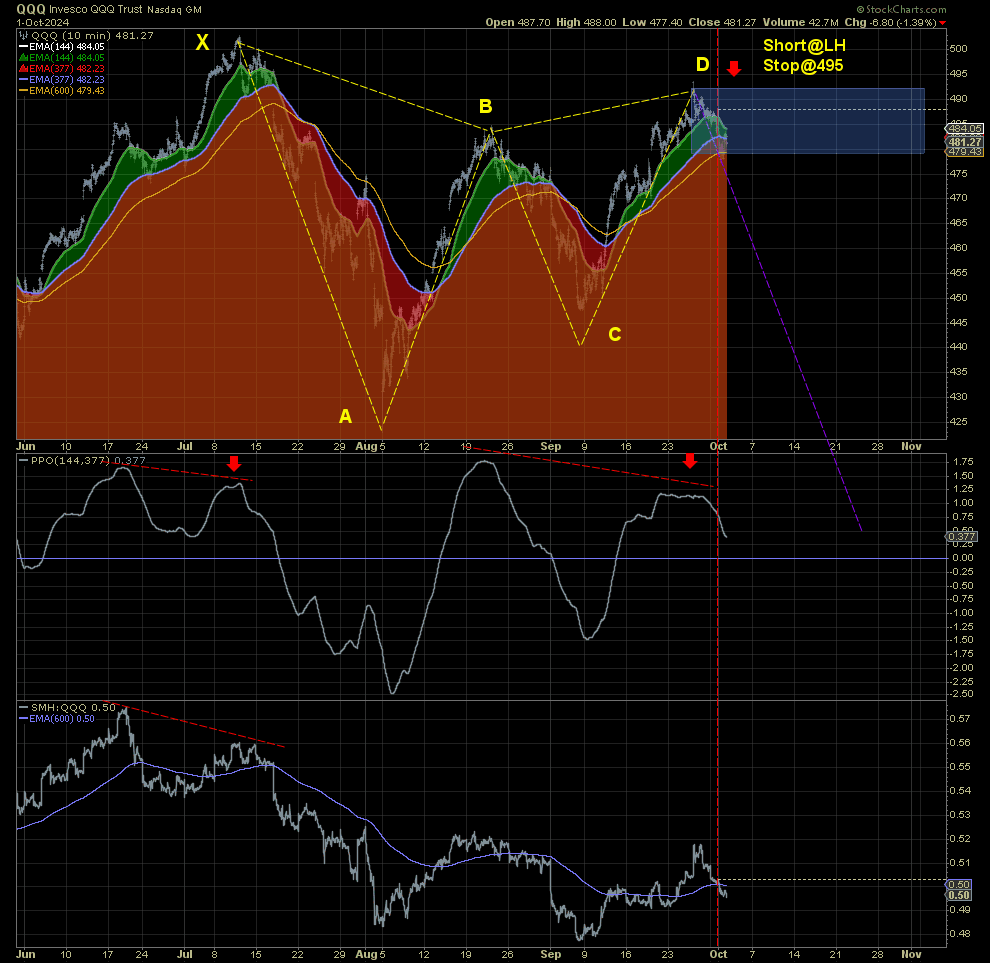Click the 'SMH:QQQ 0.50' ratio legend
Screen dimensions: 990x963
[x=68, y=708]
